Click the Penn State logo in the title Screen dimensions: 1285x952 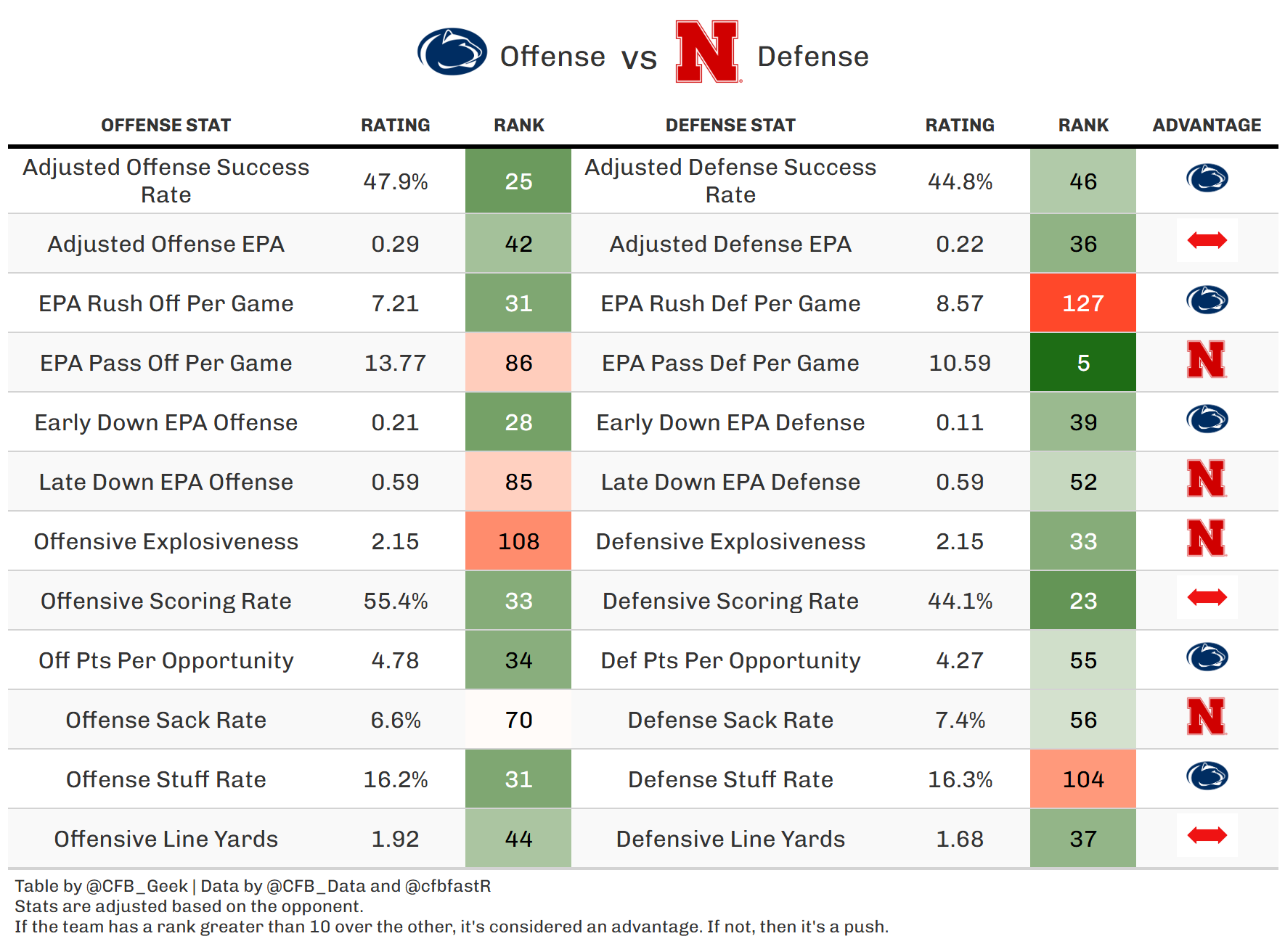click(x=452, y=52)
